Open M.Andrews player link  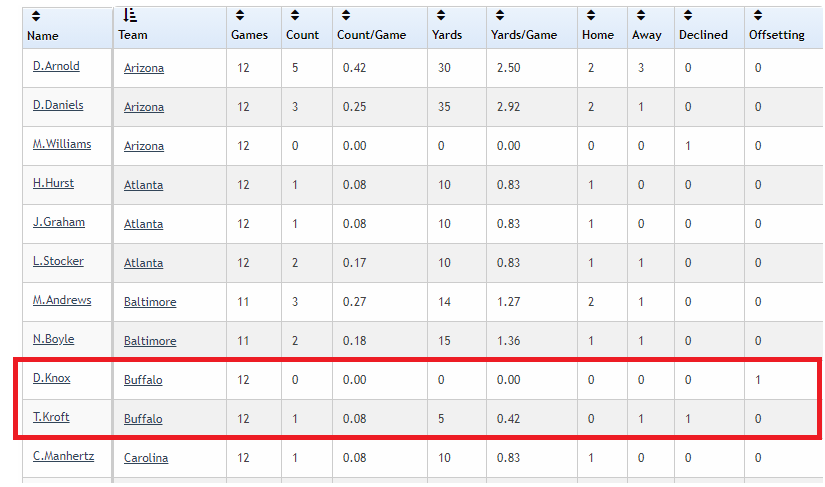pos(62,300)
